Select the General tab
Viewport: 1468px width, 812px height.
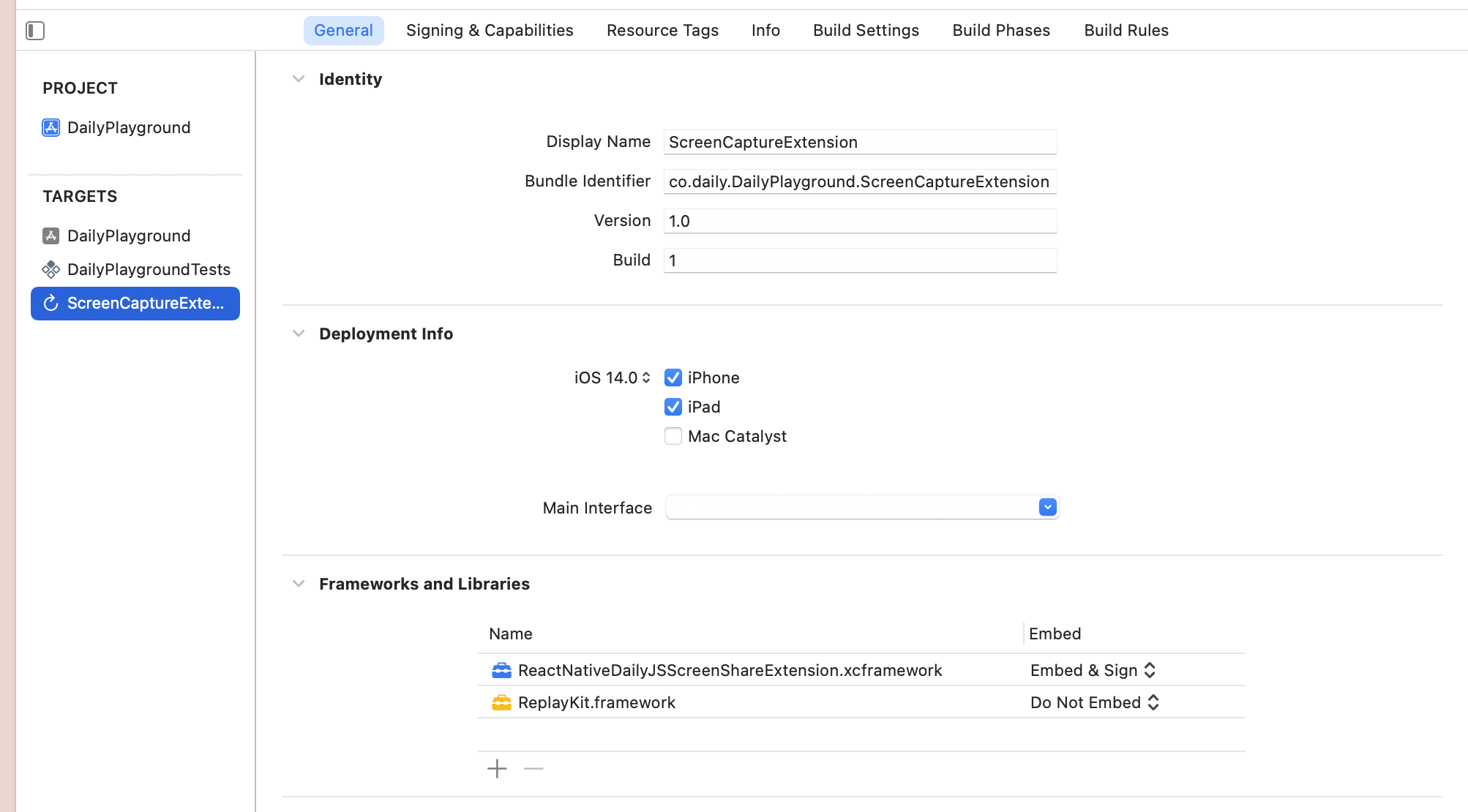click(344, 29)
